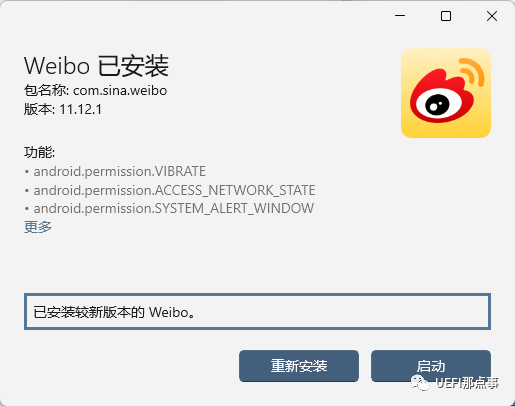515x406 pixels.
Task: Focus the 已安装较新版本的 Weibo message box
Action: 257,312
